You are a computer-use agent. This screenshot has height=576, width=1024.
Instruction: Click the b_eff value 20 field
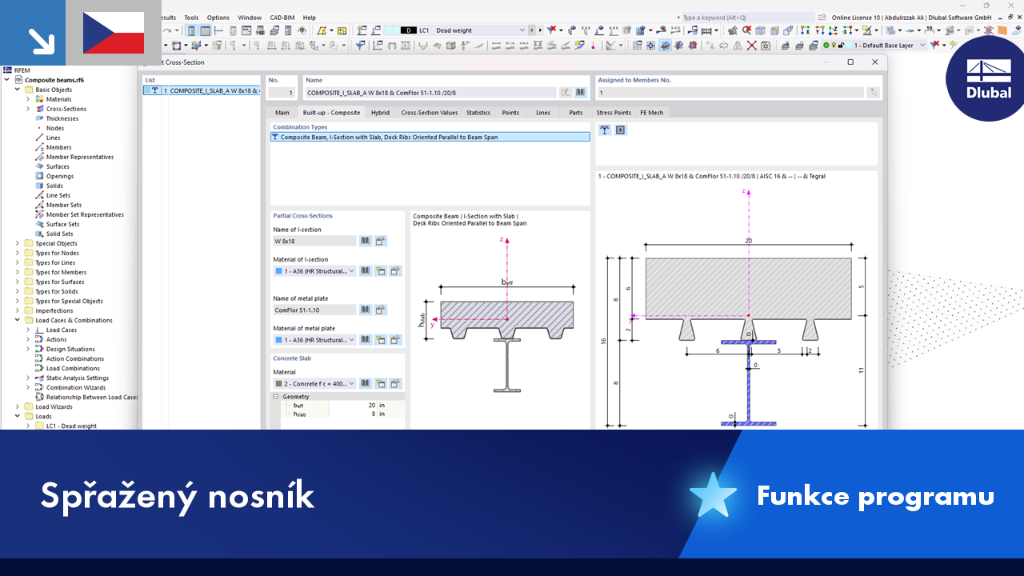point(353,406)
